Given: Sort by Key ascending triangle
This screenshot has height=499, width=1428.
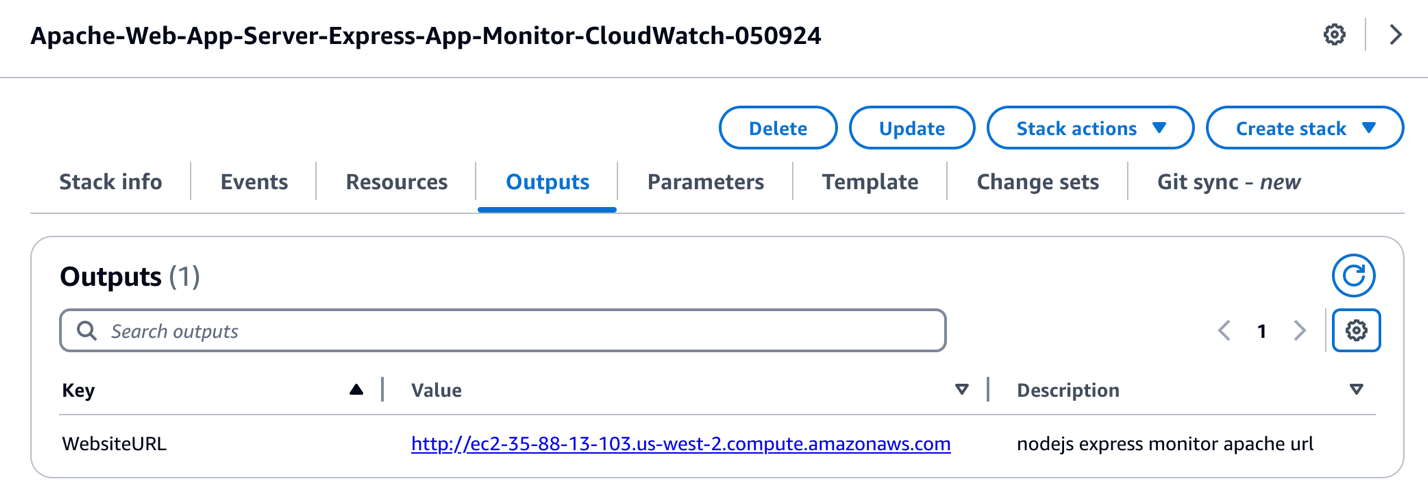Looking at the screenshot, I should pyautogui.click(x=356, y=390).
